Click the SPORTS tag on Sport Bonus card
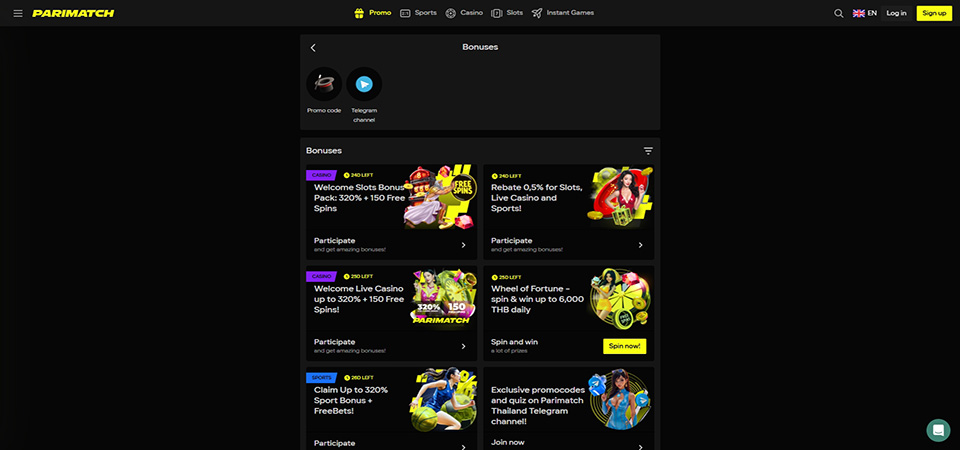 point(321,378)
